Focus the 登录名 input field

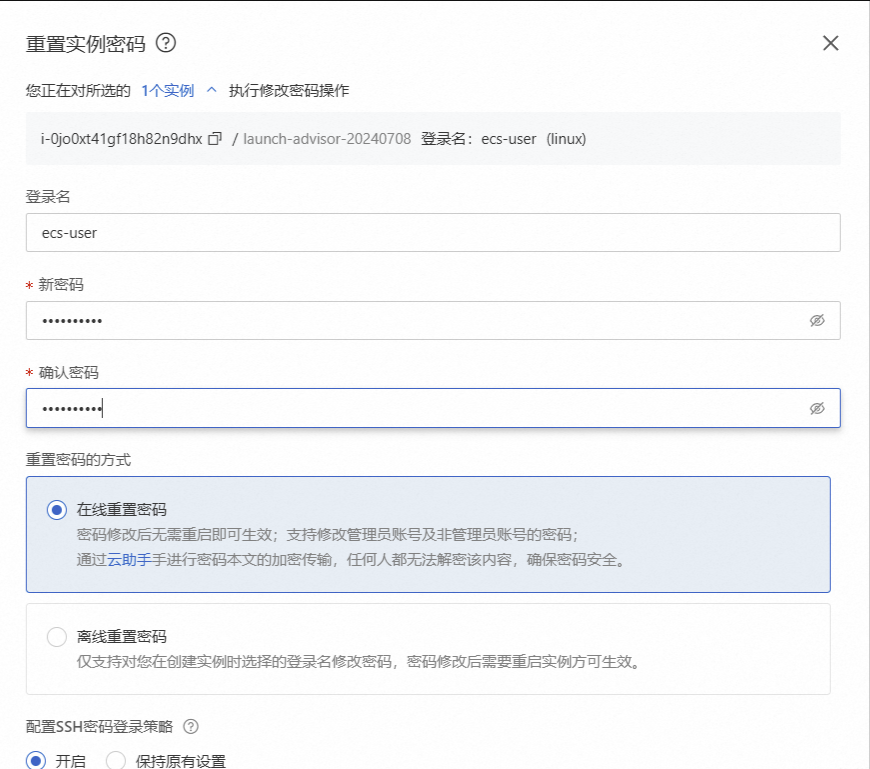[432, 233]
